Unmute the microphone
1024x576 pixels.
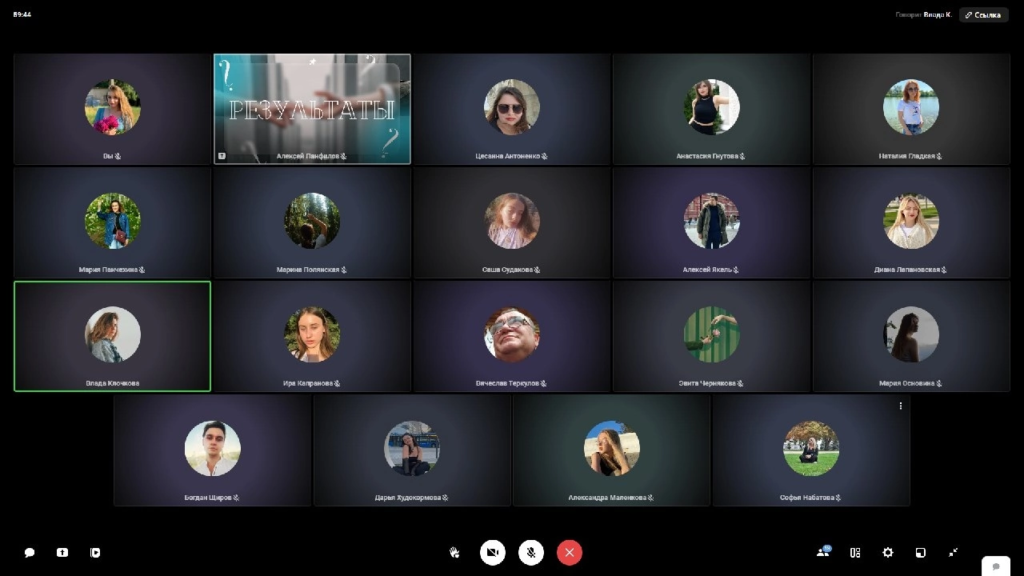pyautogui.click(x=531, y=552)
